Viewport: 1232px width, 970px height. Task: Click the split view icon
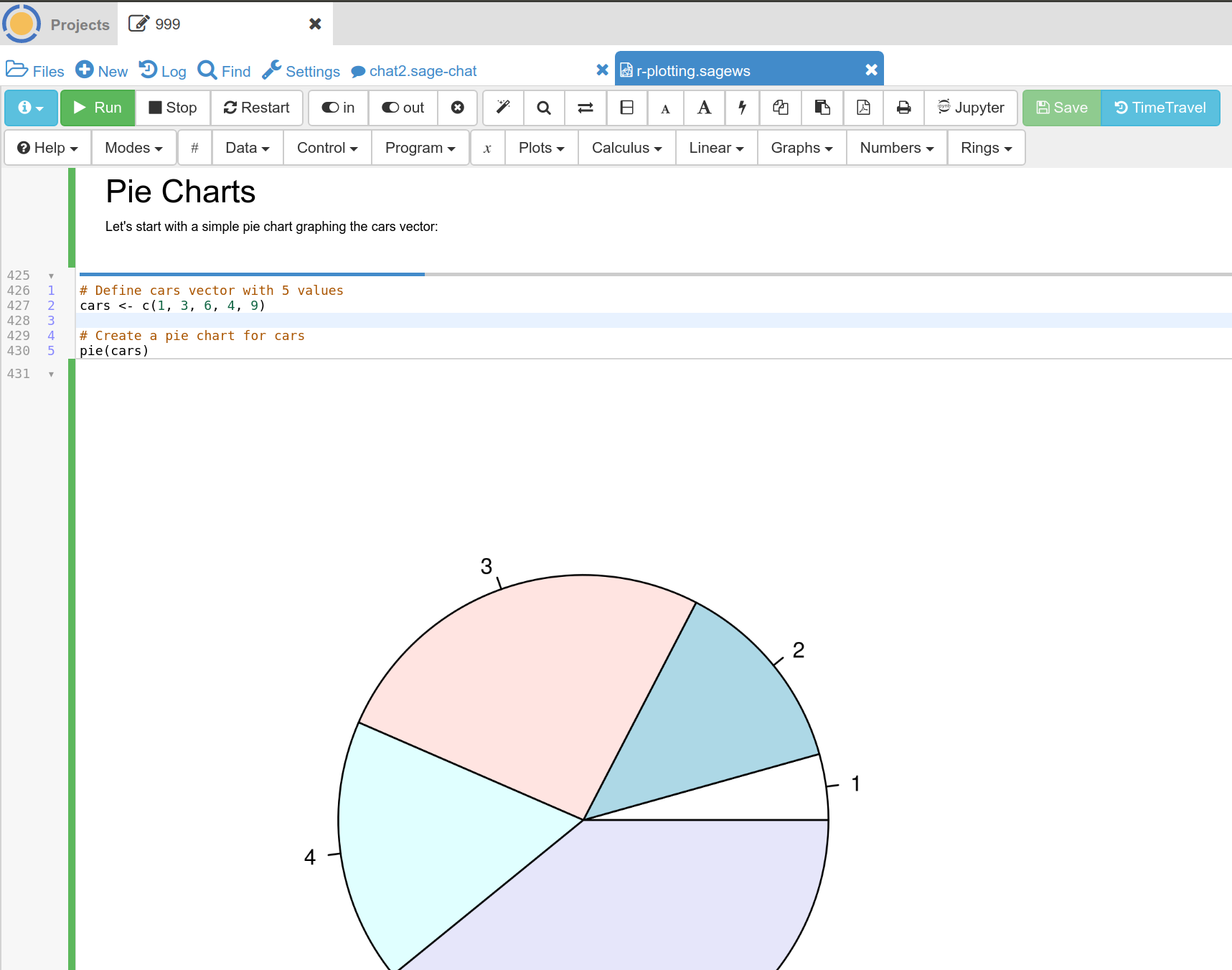coord(626,108)
